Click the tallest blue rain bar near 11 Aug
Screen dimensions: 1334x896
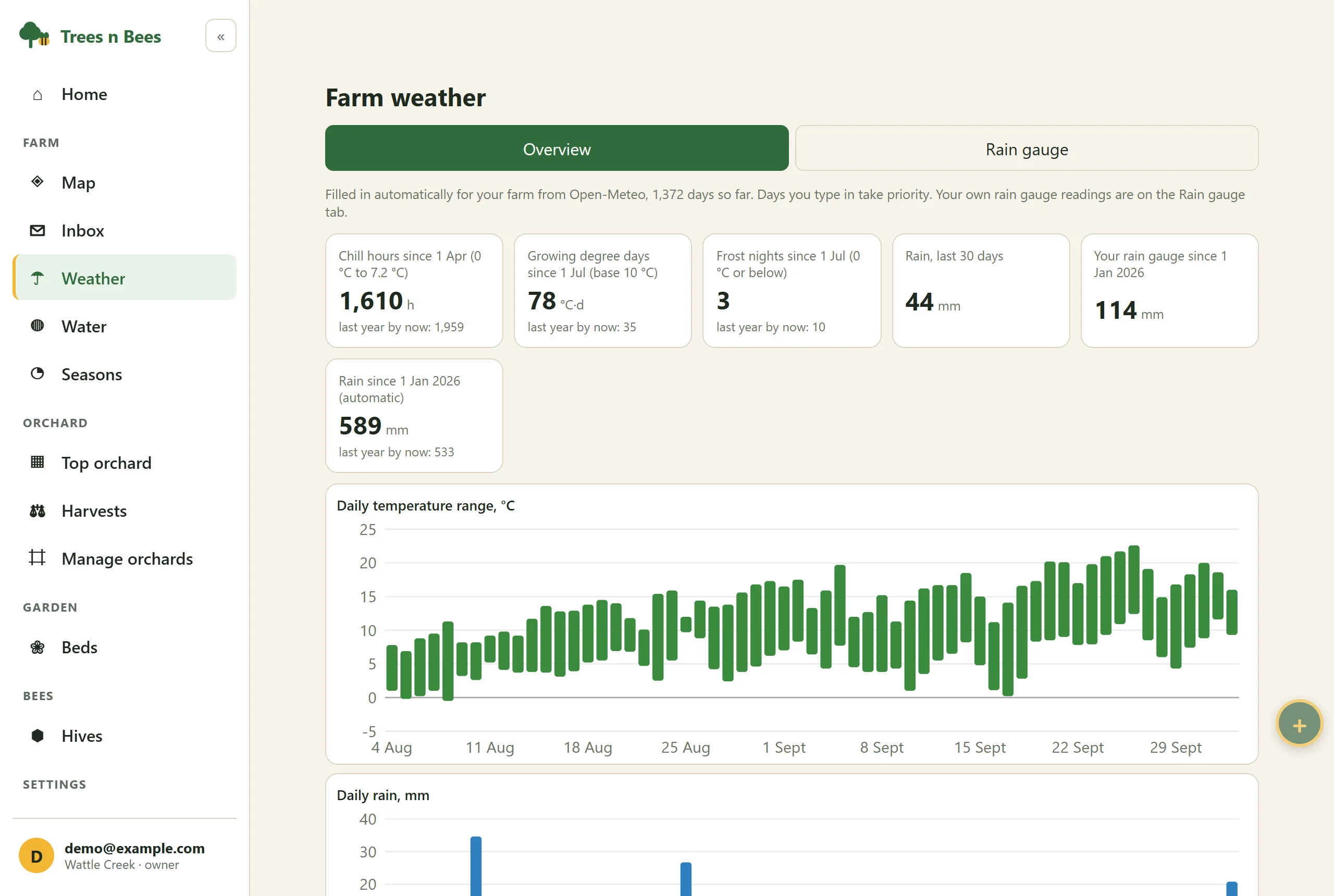point(476,866)
